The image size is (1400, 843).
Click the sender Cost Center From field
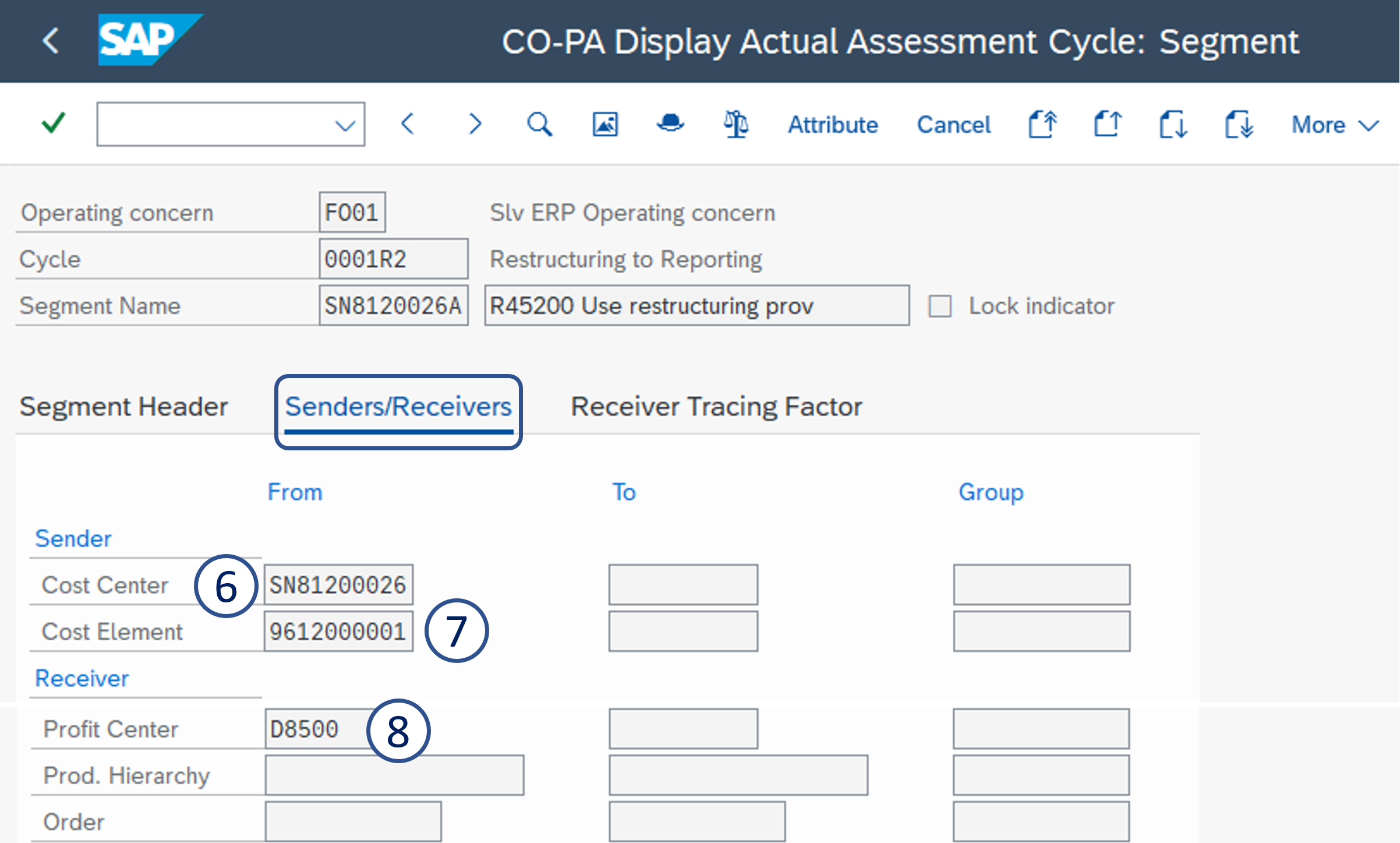[x=338, y=584]
